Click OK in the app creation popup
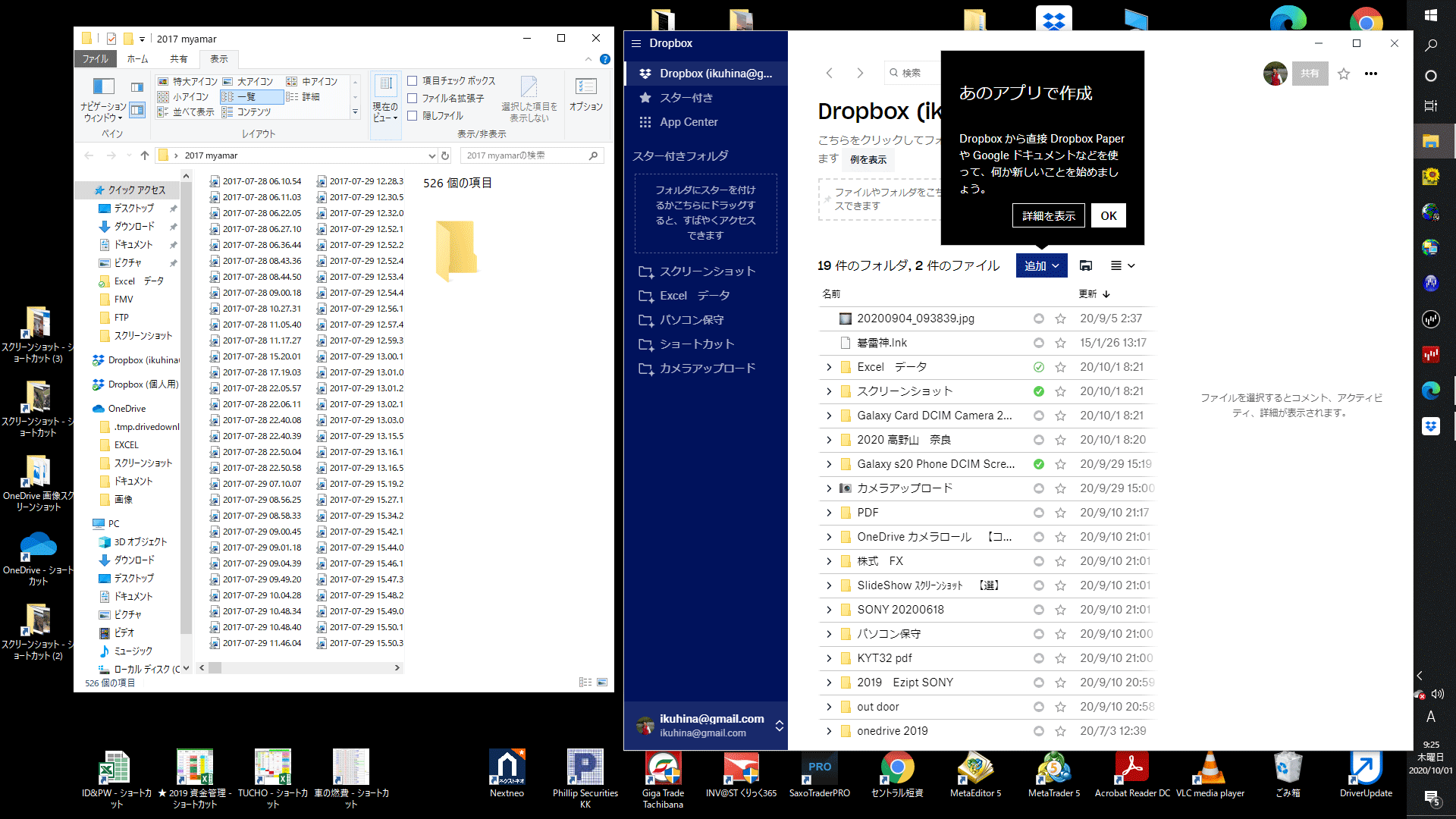This screenshot has width=1456, height=819. pyautogui.click(x=1109, y=216)
